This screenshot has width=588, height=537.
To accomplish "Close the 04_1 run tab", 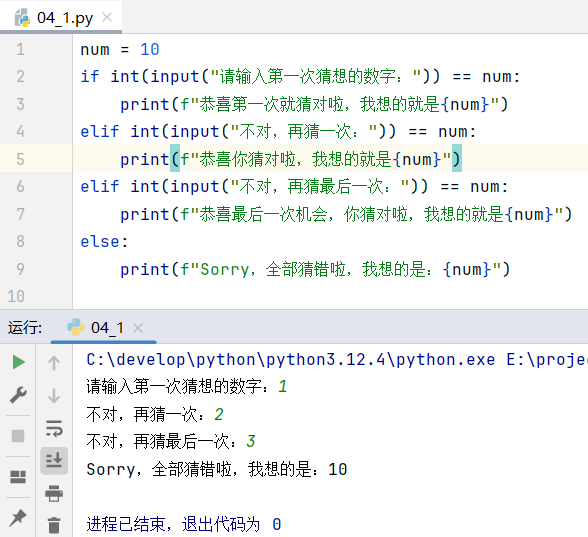I will tap(138, 328).
